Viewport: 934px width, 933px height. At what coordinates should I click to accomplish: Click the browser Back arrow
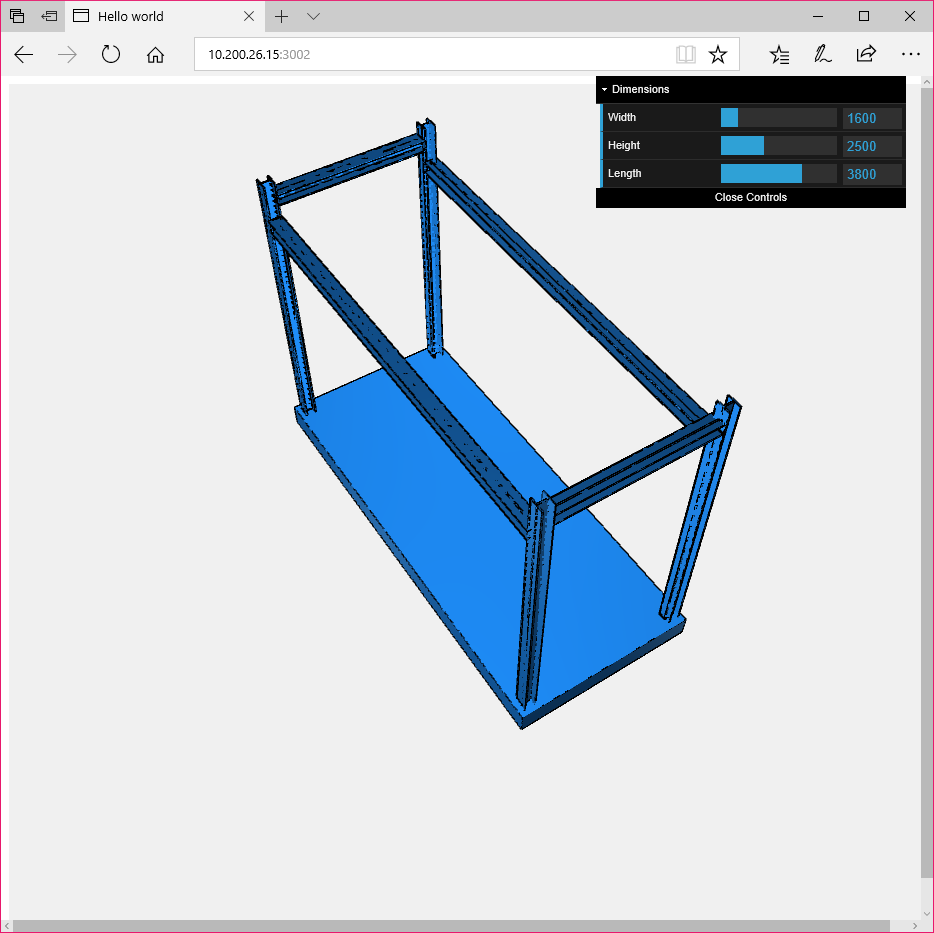point(24,55)
